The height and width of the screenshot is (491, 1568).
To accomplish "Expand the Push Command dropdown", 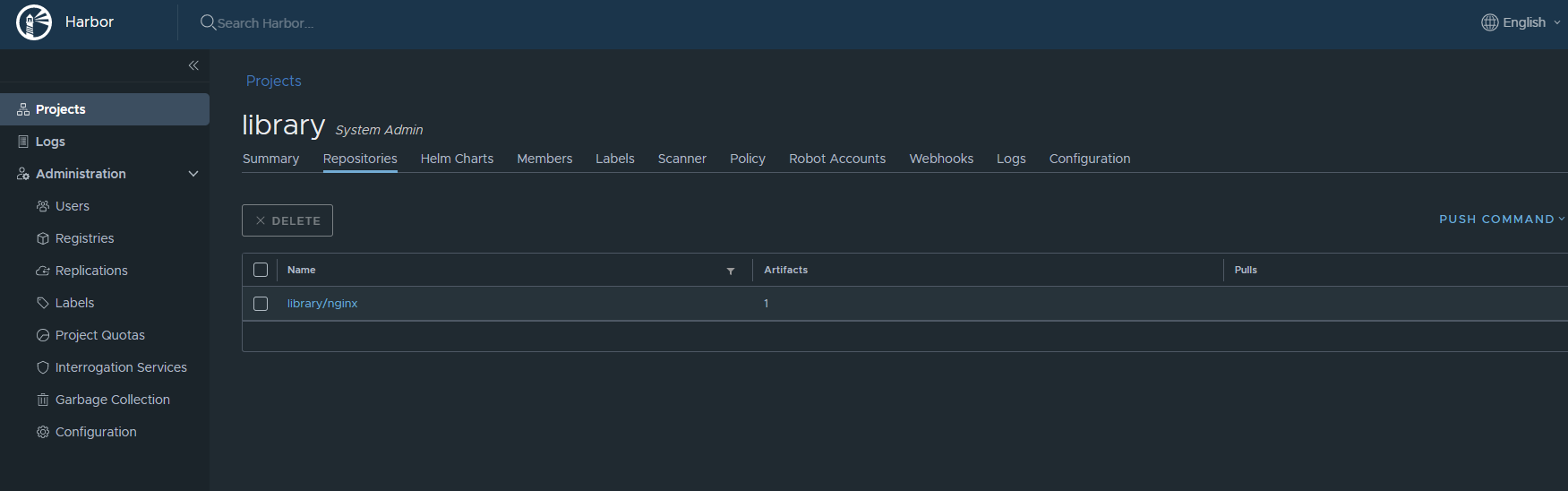I will (1502, 219).
